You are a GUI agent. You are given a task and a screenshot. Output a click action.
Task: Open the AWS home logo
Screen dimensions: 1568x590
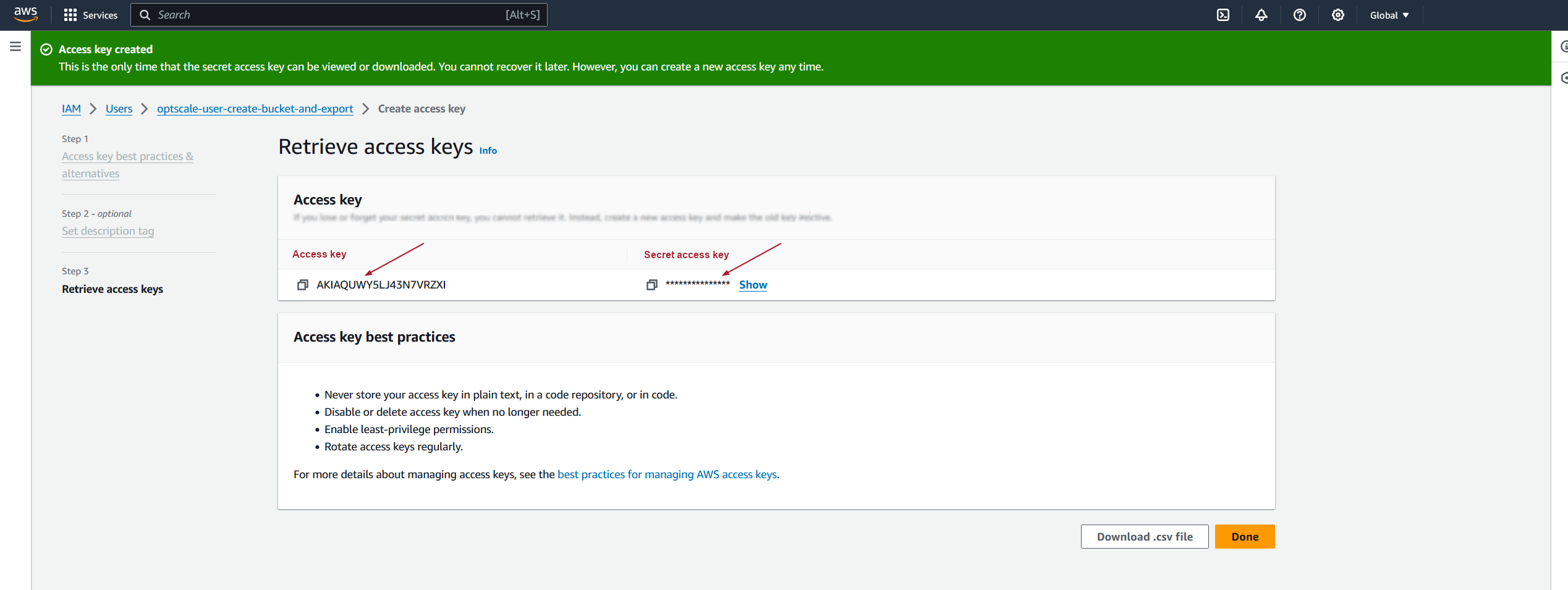coord(25,14)
